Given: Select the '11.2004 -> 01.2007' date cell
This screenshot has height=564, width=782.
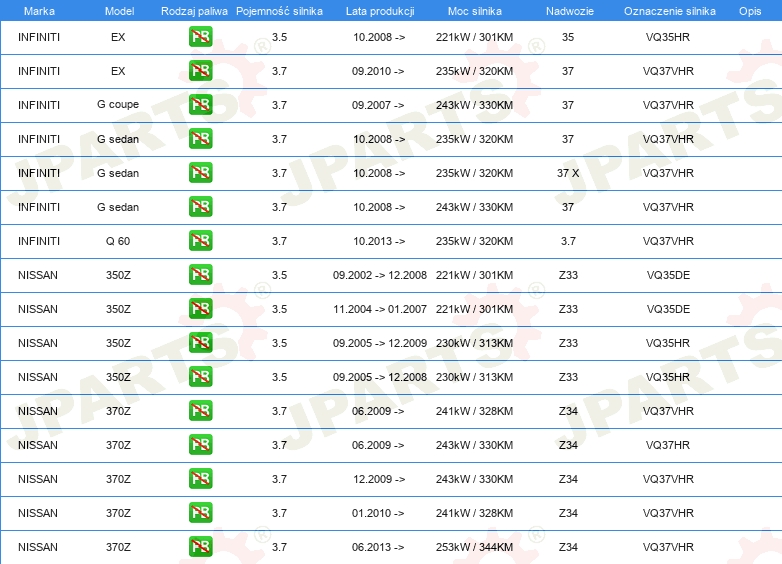Looking at the screenshot, I should coord(380,309).
